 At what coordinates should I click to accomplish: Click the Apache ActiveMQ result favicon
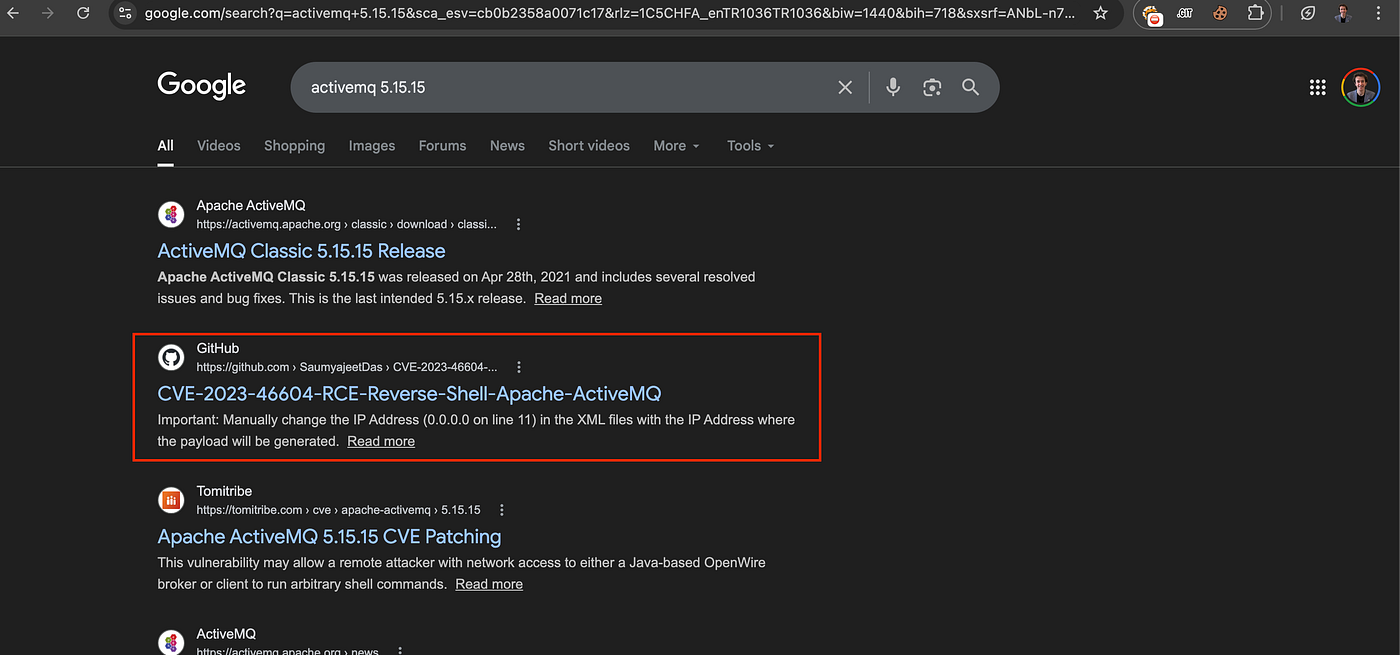[171, 214]
